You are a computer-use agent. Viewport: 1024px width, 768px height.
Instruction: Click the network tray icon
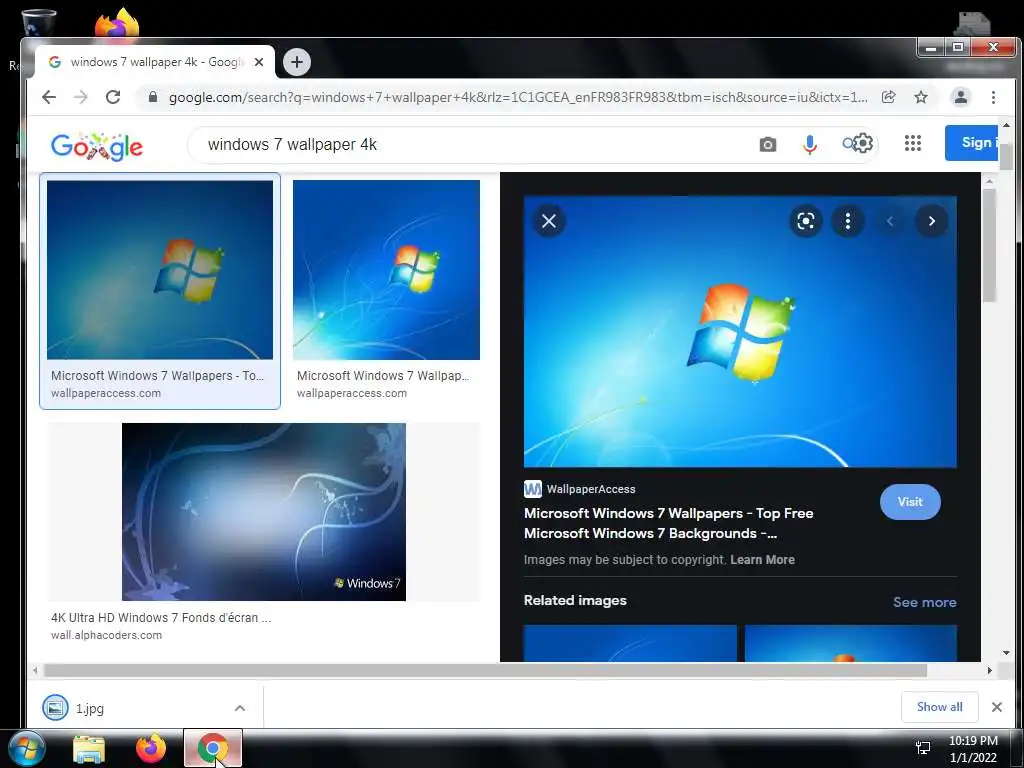click(x=923, y=748)
